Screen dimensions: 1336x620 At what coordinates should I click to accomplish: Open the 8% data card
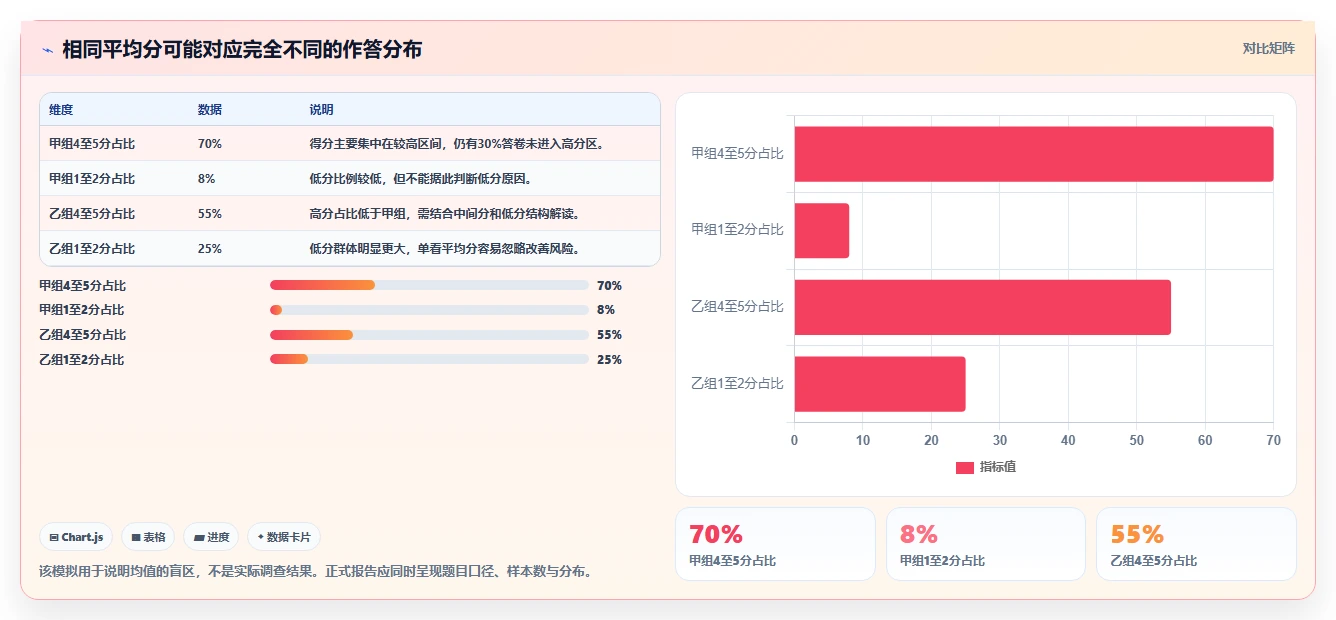coord(986,544)
